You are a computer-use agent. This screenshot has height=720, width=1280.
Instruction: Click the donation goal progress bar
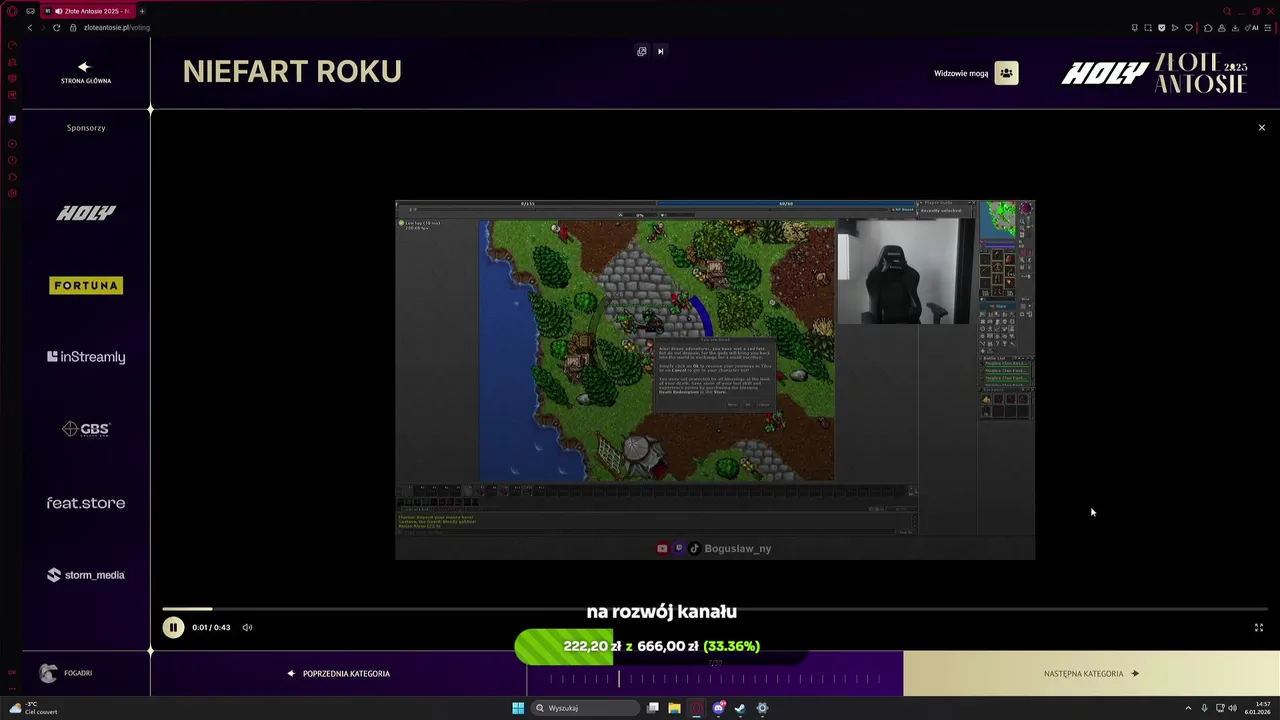[x=660, y=646]
